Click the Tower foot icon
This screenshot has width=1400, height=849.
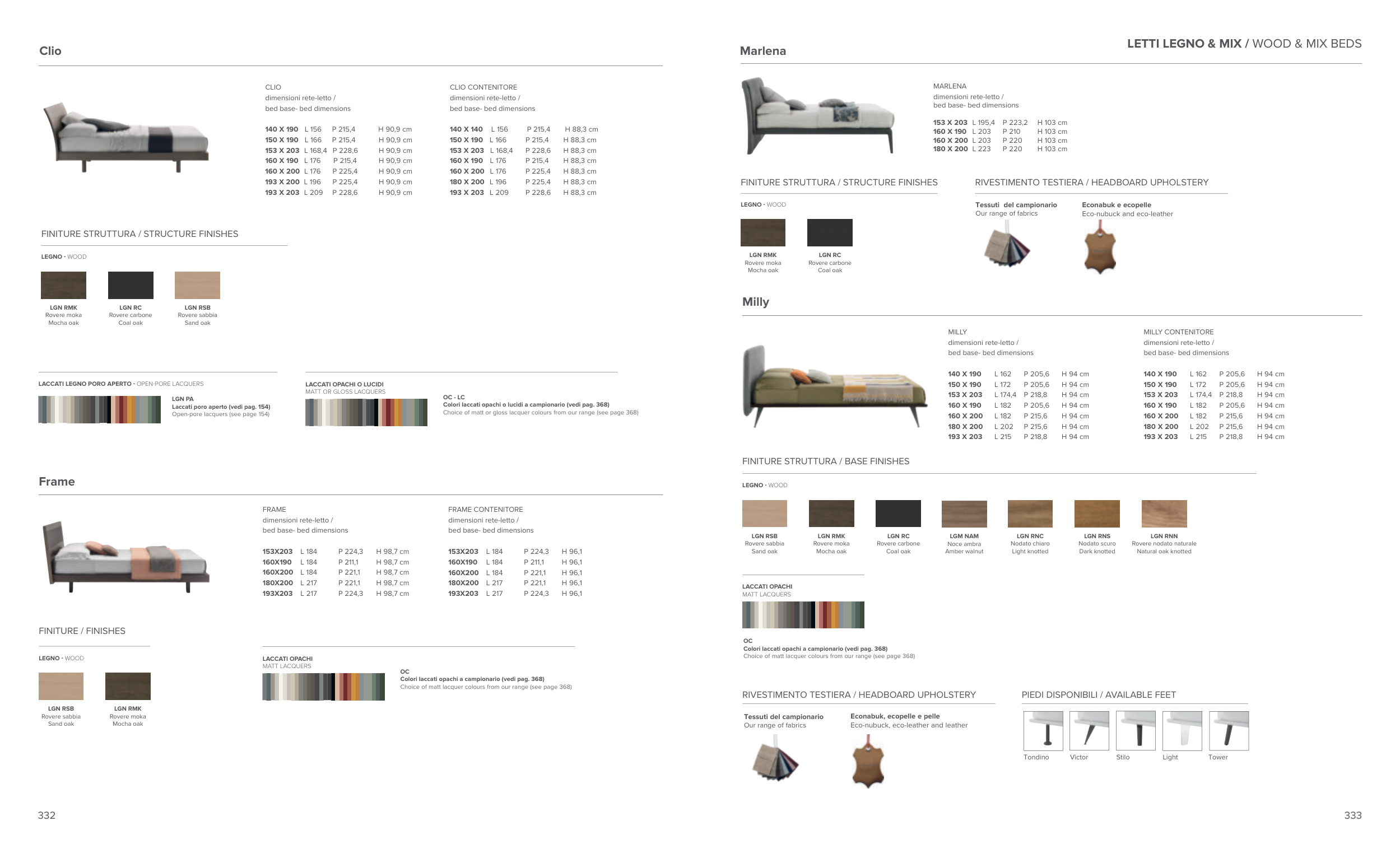click(1229, 730)
